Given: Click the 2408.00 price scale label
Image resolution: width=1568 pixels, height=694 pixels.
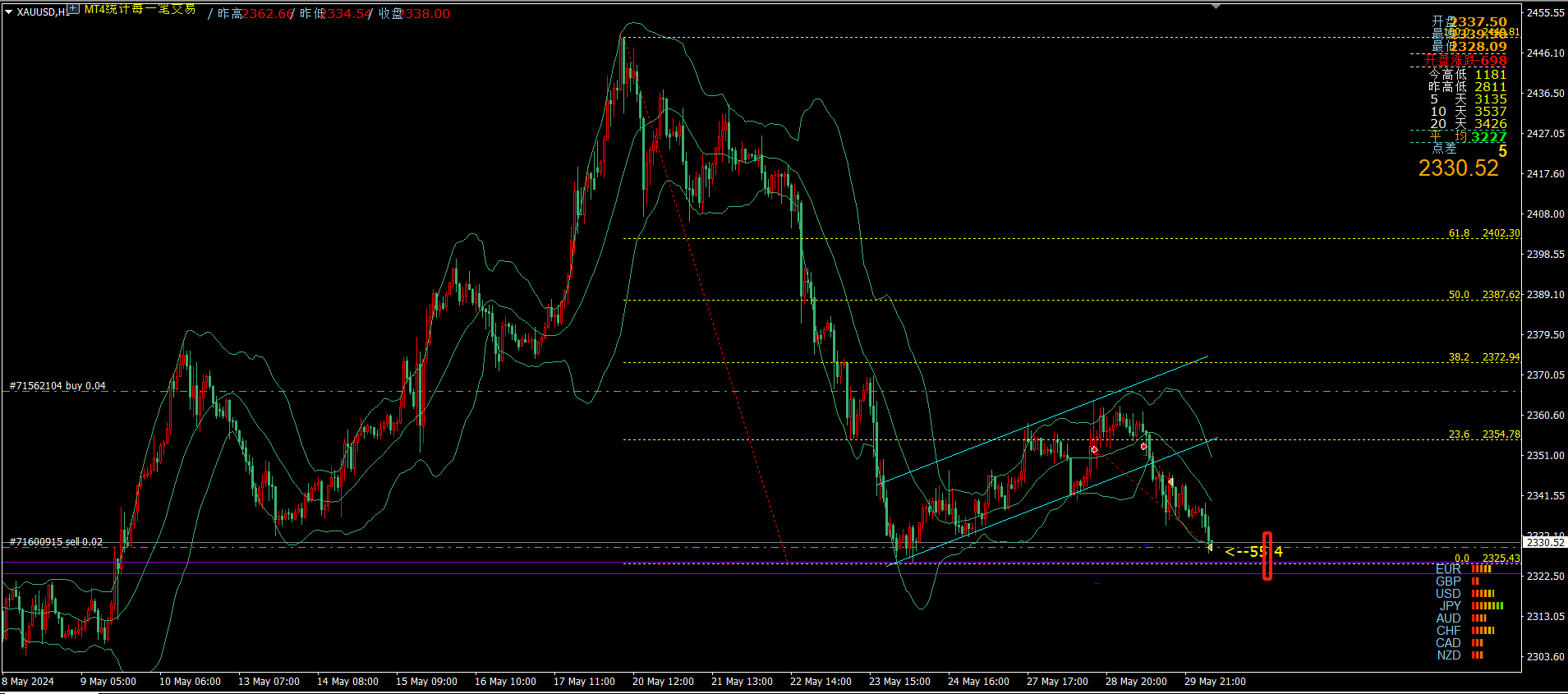Looking at the screenshot, I should pyautogui.click(x=1545, y=214).
